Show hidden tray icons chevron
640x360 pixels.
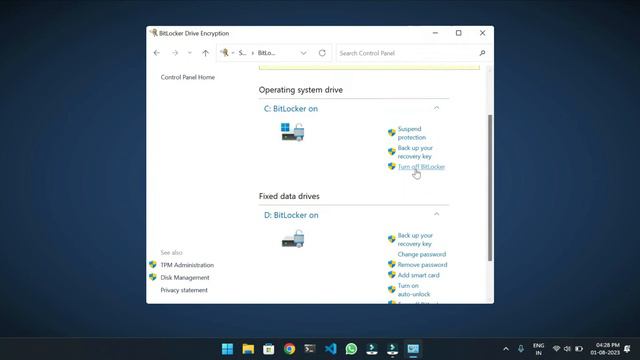pos(506,349)
